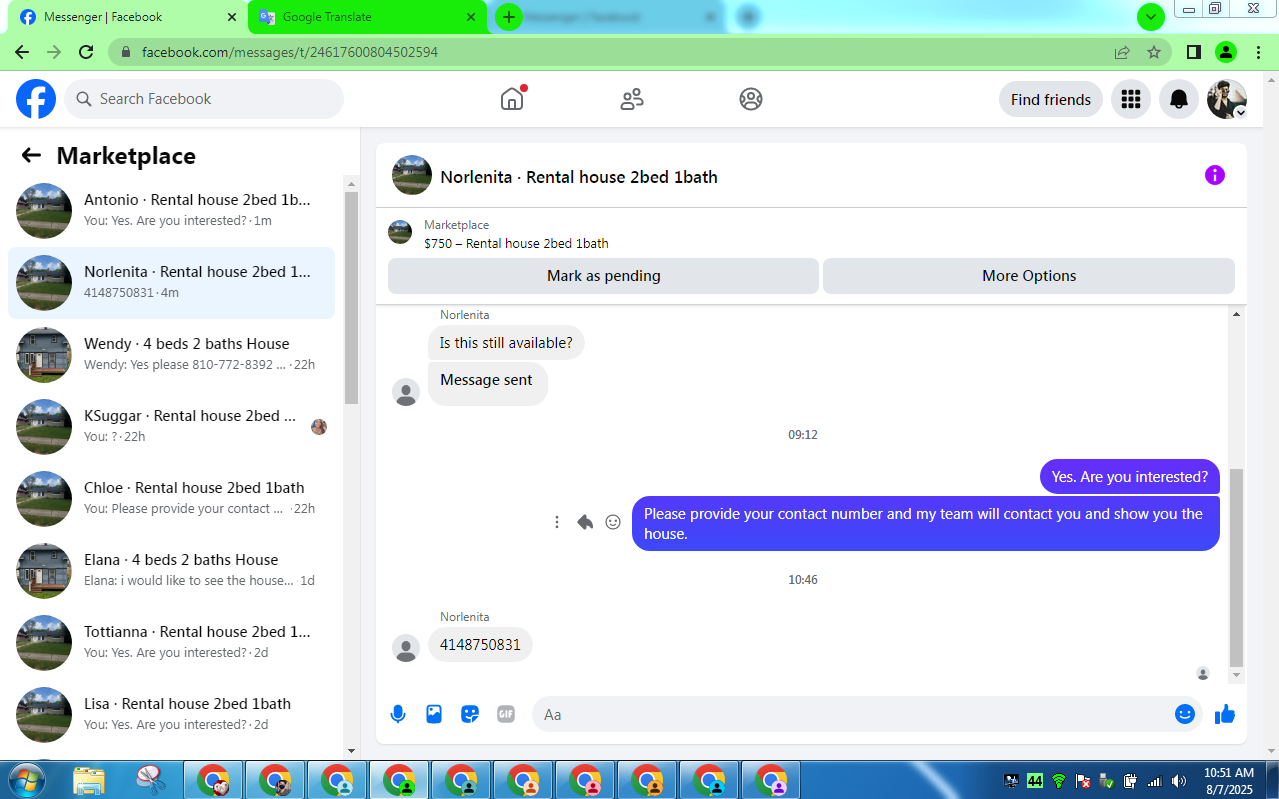1279x799 pixels.
Task: Close the Messenger | Facebook tab
Action: [233, 17]
